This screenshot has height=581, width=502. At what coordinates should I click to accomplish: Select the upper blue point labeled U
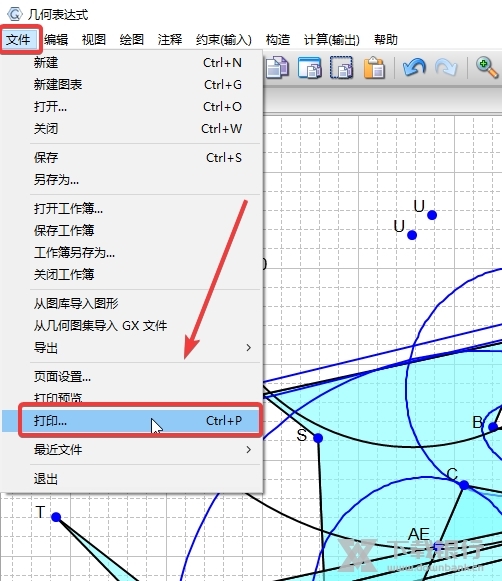tap(432, 215)
